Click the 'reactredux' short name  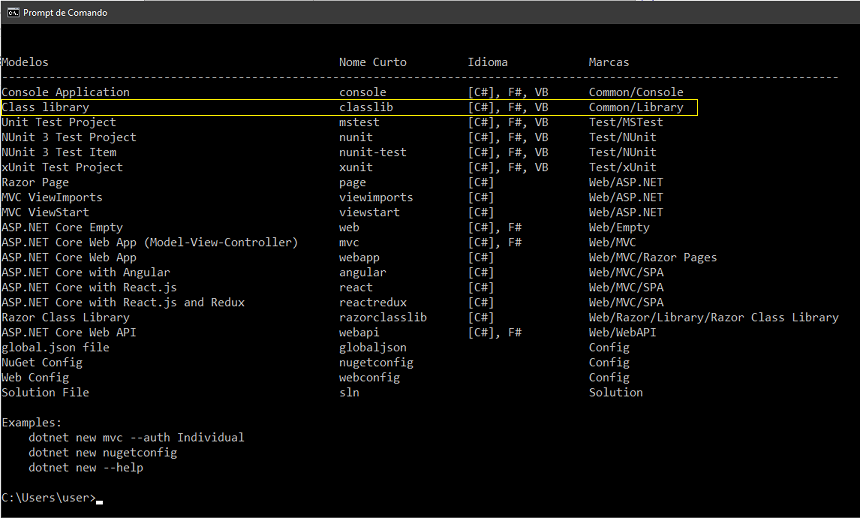(373, 302)
